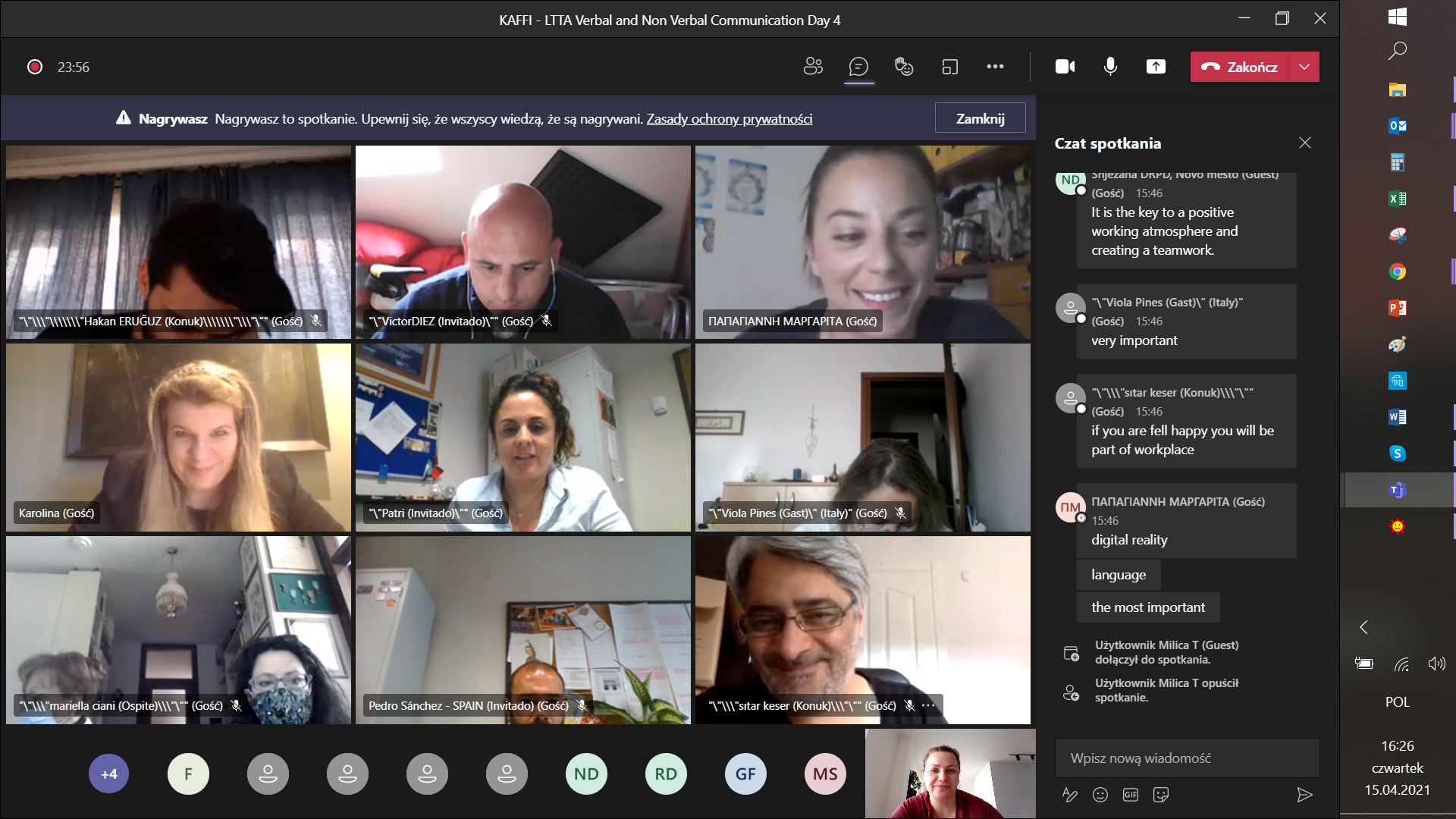The image size is (1456, 819).
Task: Toggle the meeting chat panel
Action: point(858,67)
